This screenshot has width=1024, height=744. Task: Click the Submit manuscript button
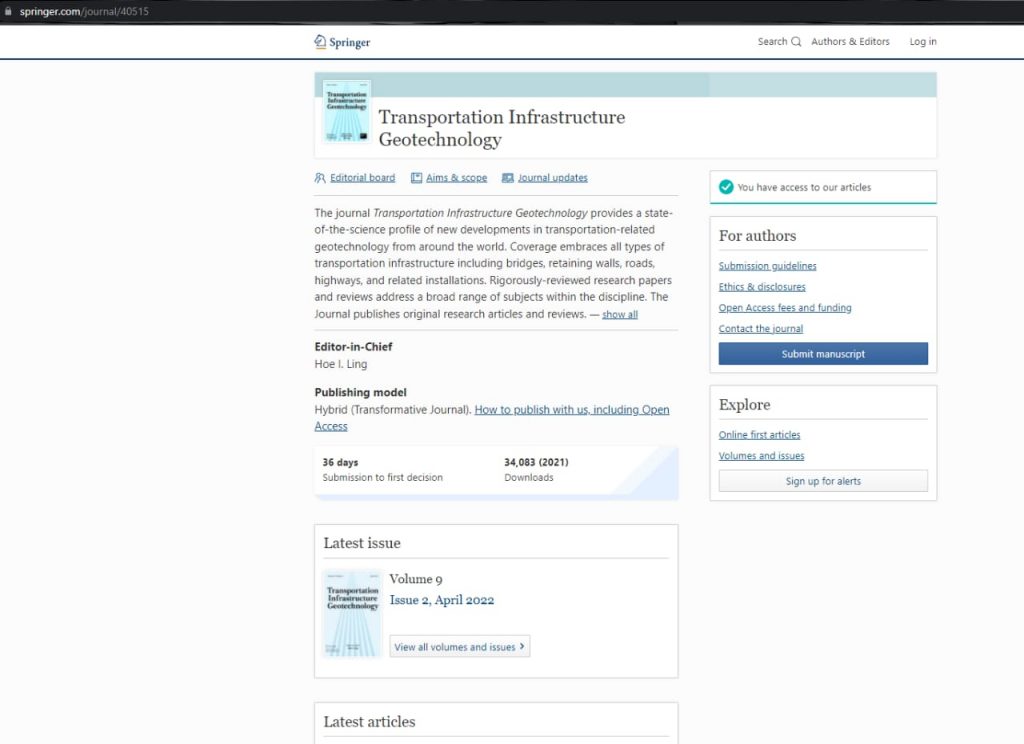(823, 353)
